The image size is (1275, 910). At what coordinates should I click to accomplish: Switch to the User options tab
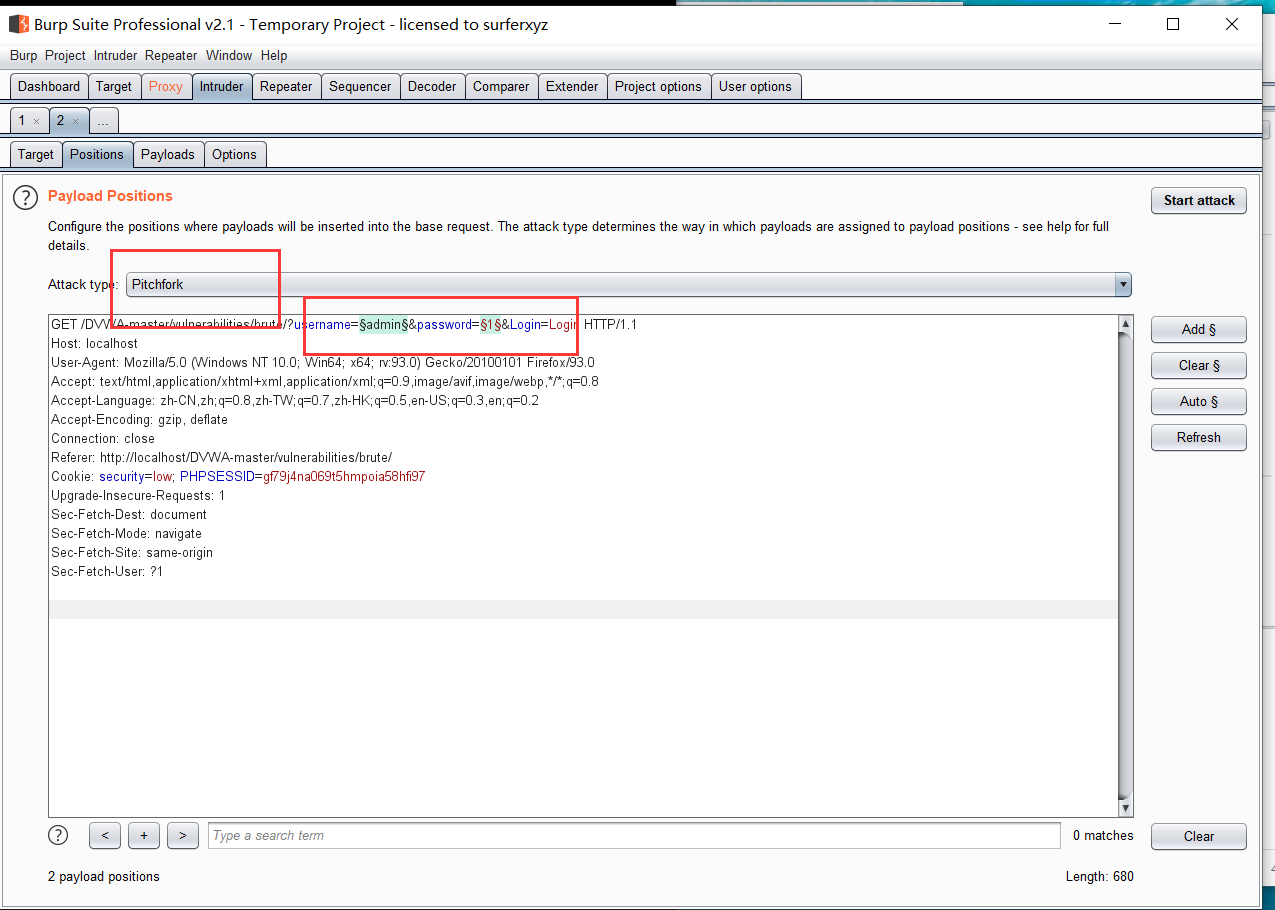point(755,87)
